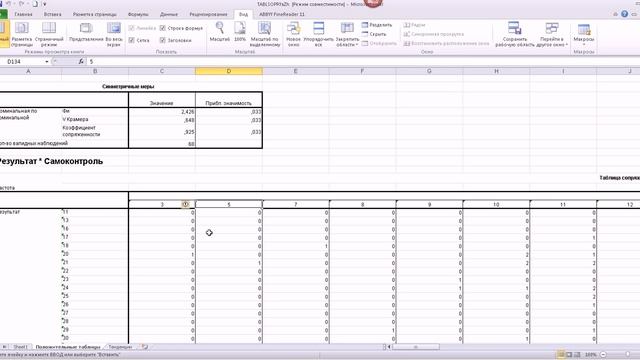
Task: Select Page Break Preview in the status bar
Action: click(577, 354)
